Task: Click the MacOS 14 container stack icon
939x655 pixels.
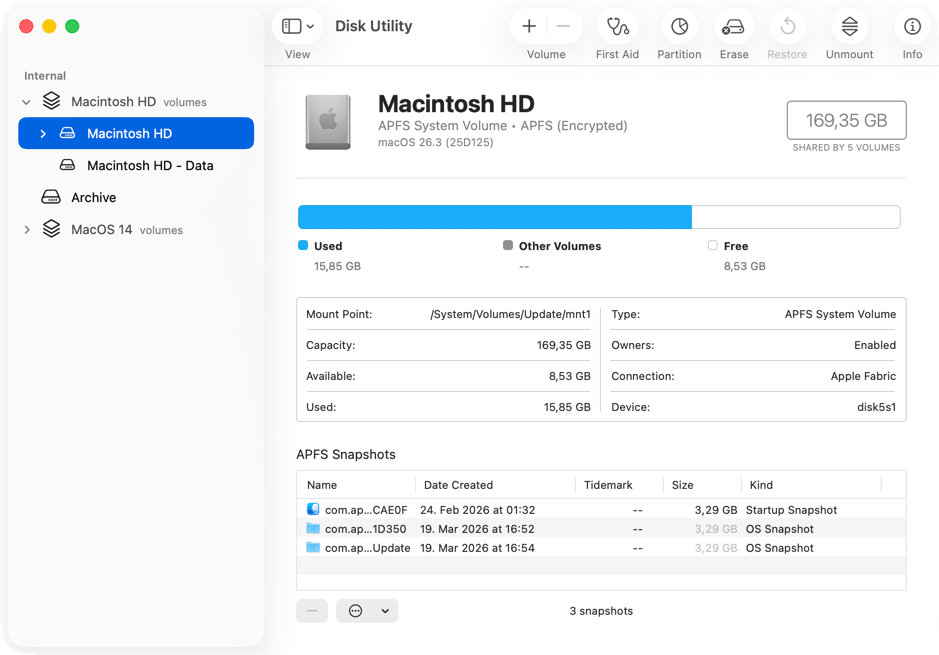Action: click(x=52, y=229)
